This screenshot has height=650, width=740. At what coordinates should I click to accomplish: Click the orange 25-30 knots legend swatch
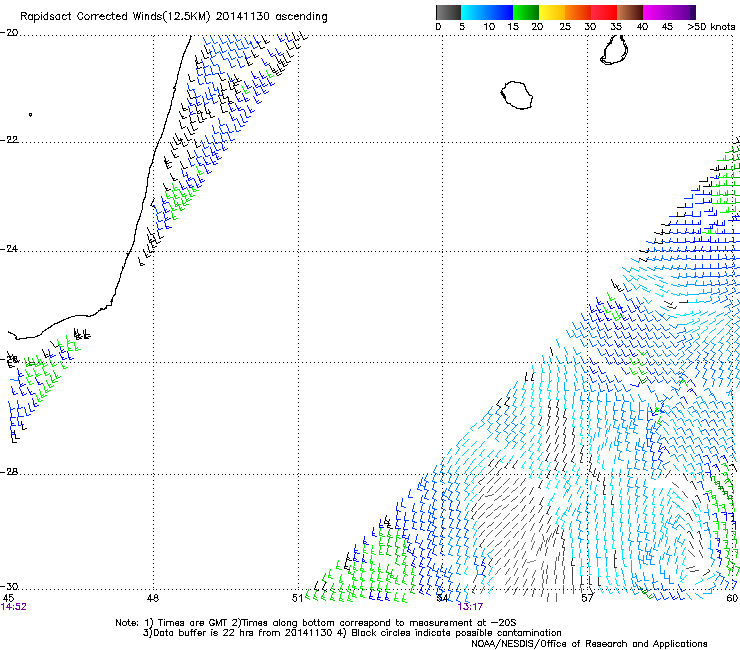click(x=578, y=12)
